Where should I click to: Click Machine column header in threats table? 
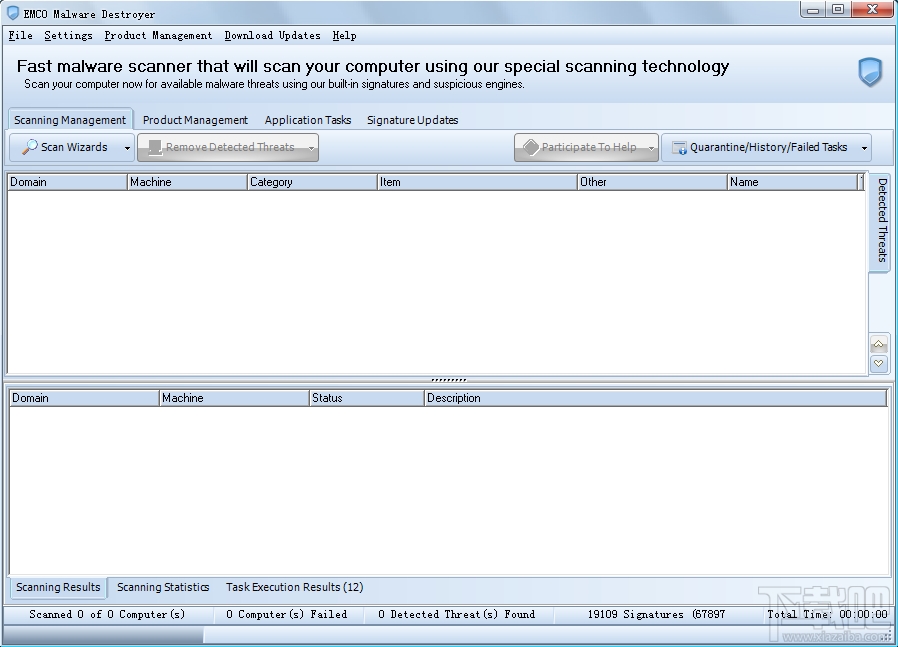click(187, 182)
